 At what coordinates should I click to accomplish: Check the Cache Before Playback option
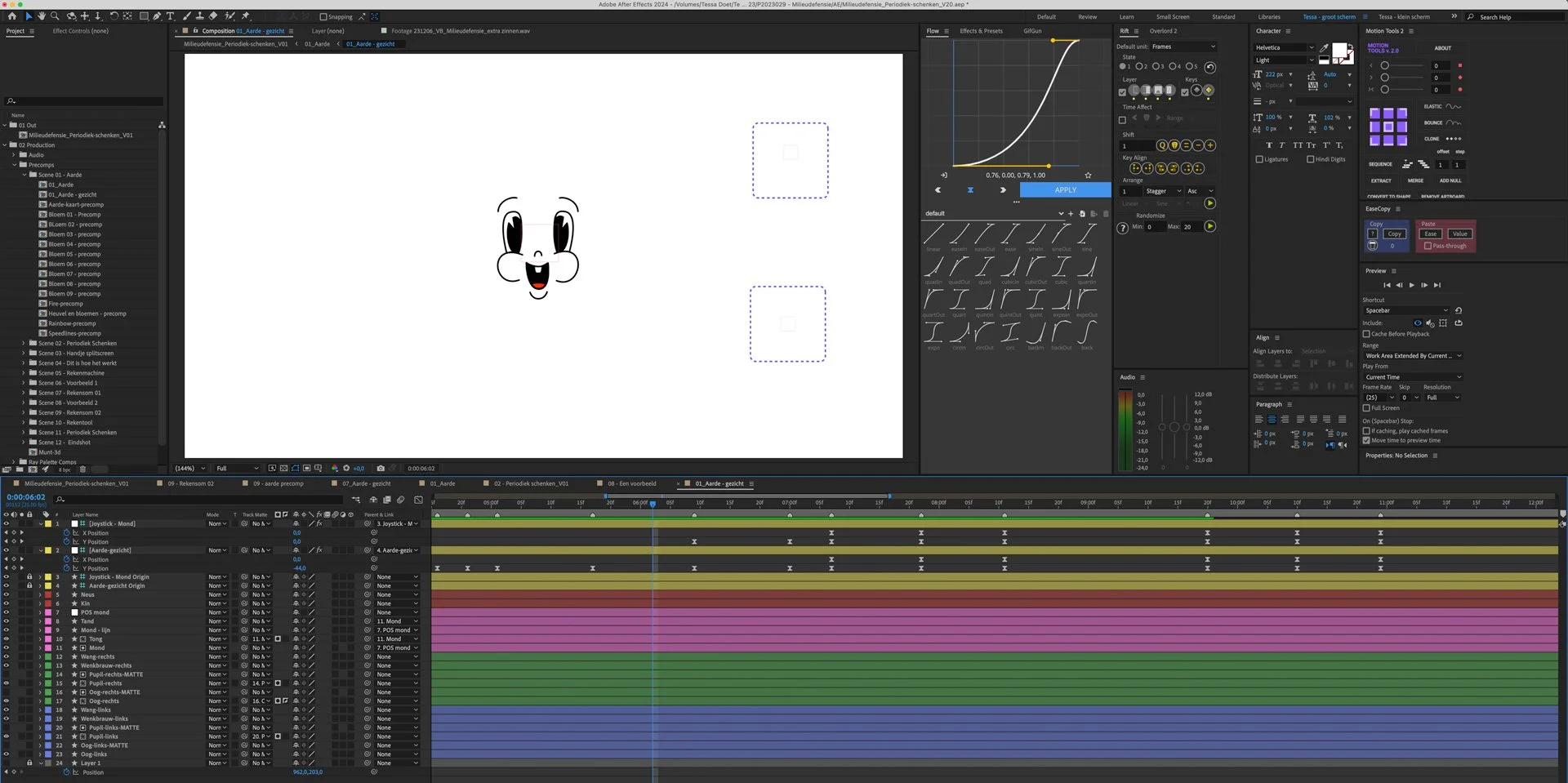click(1366, 334)
